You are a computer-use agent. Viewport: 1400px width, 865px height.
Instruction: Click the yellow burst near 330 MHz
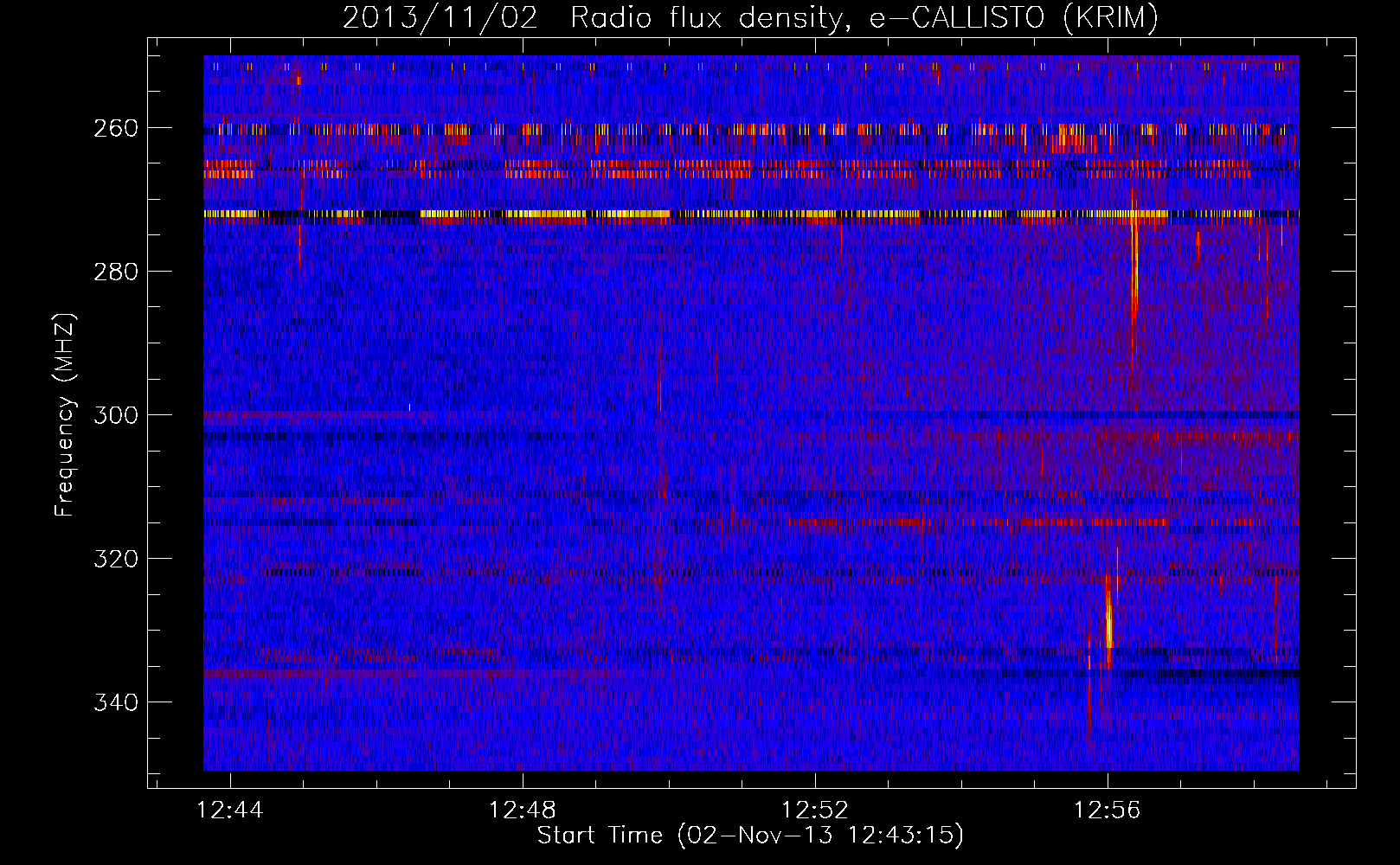coord(1108,618)
